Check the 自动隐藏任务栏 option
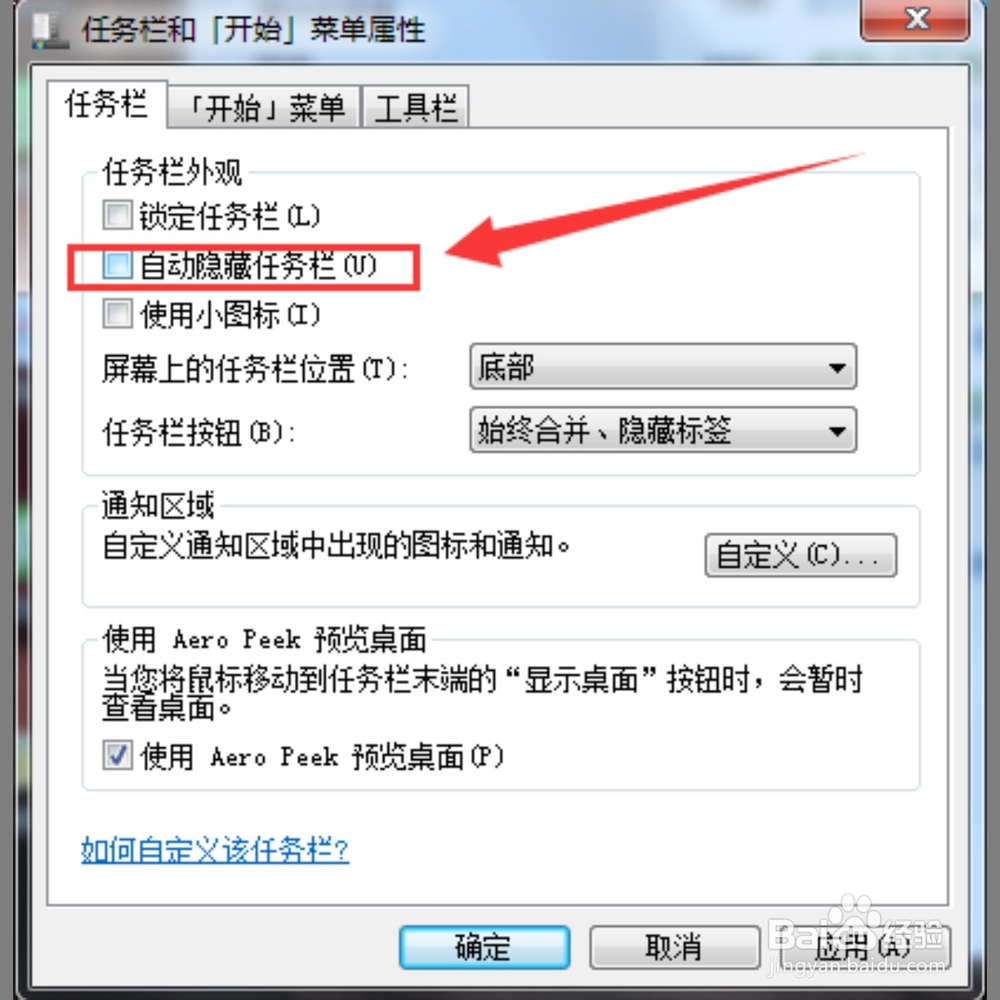The image size is (1000, 1000). click(117, 265)
